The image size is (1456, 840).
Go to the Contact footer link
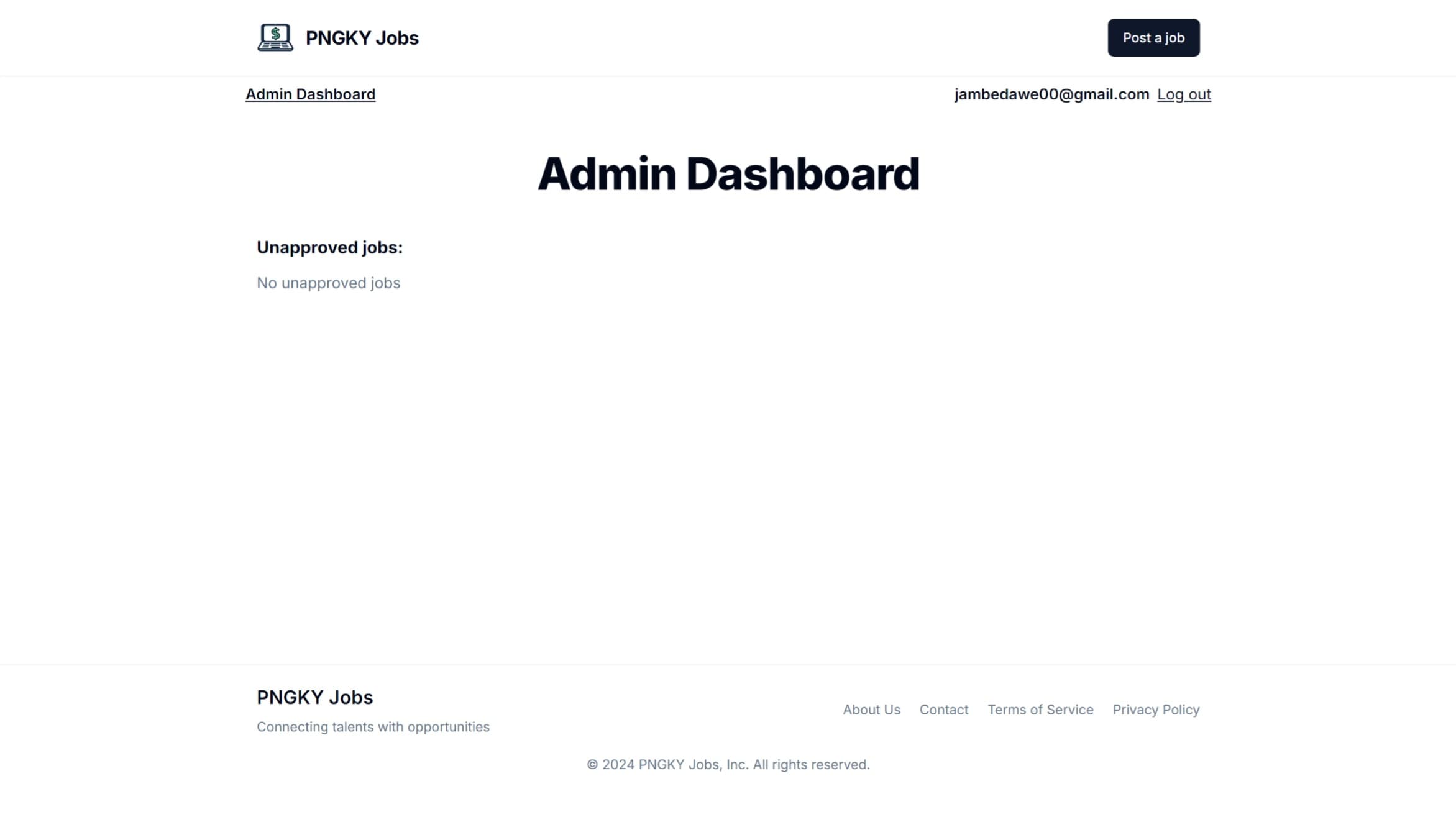click(x=943, y=710)
